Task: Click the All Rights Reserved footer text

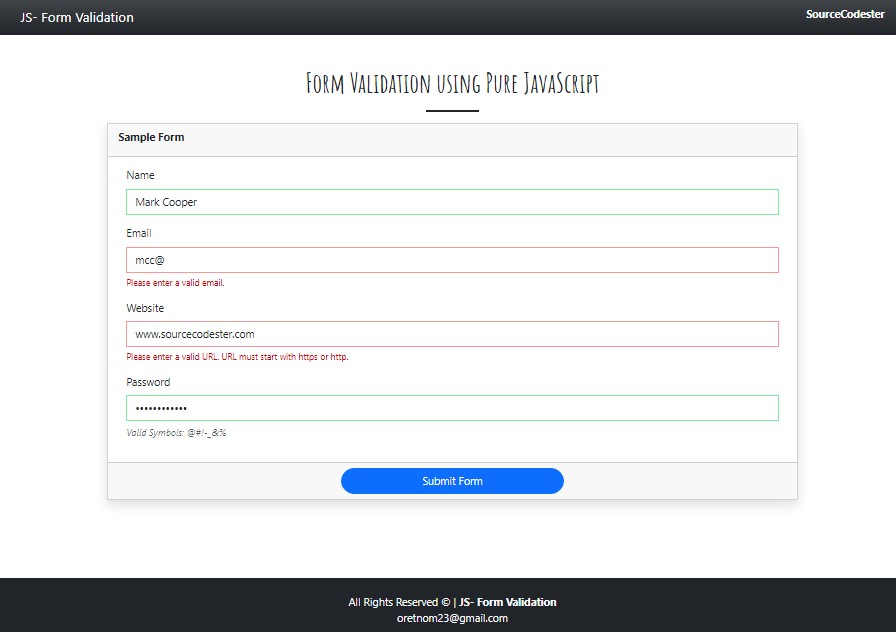Action: [393, 602]
